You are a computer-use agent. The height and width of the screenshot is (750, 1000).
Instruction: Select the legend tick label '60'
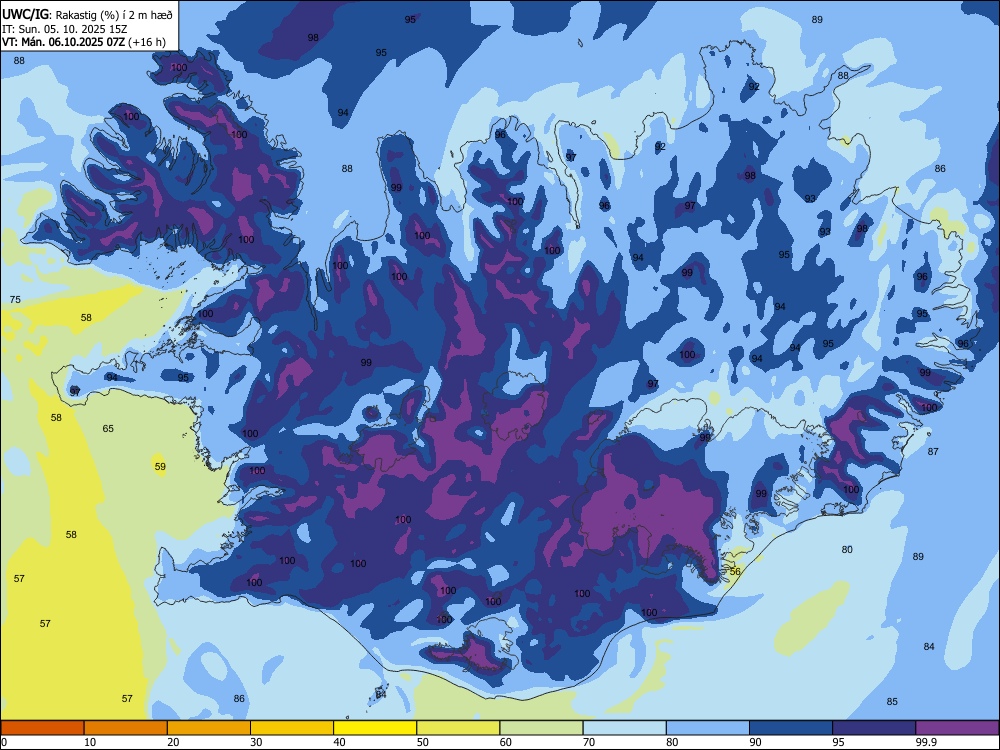click(506, 742)
